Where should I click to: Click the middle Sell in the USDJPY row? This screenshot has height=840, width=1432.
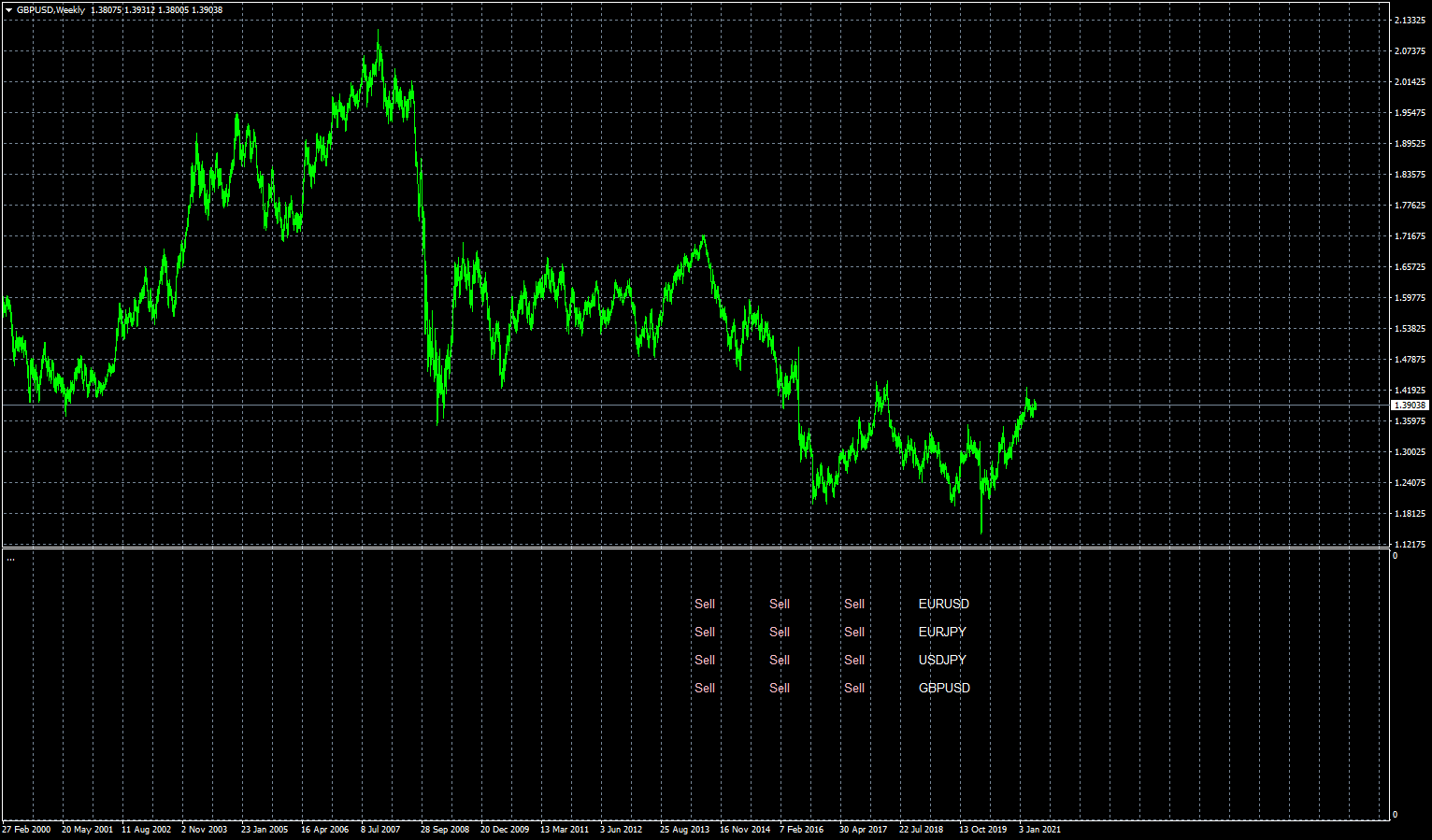tap(780, 660)
